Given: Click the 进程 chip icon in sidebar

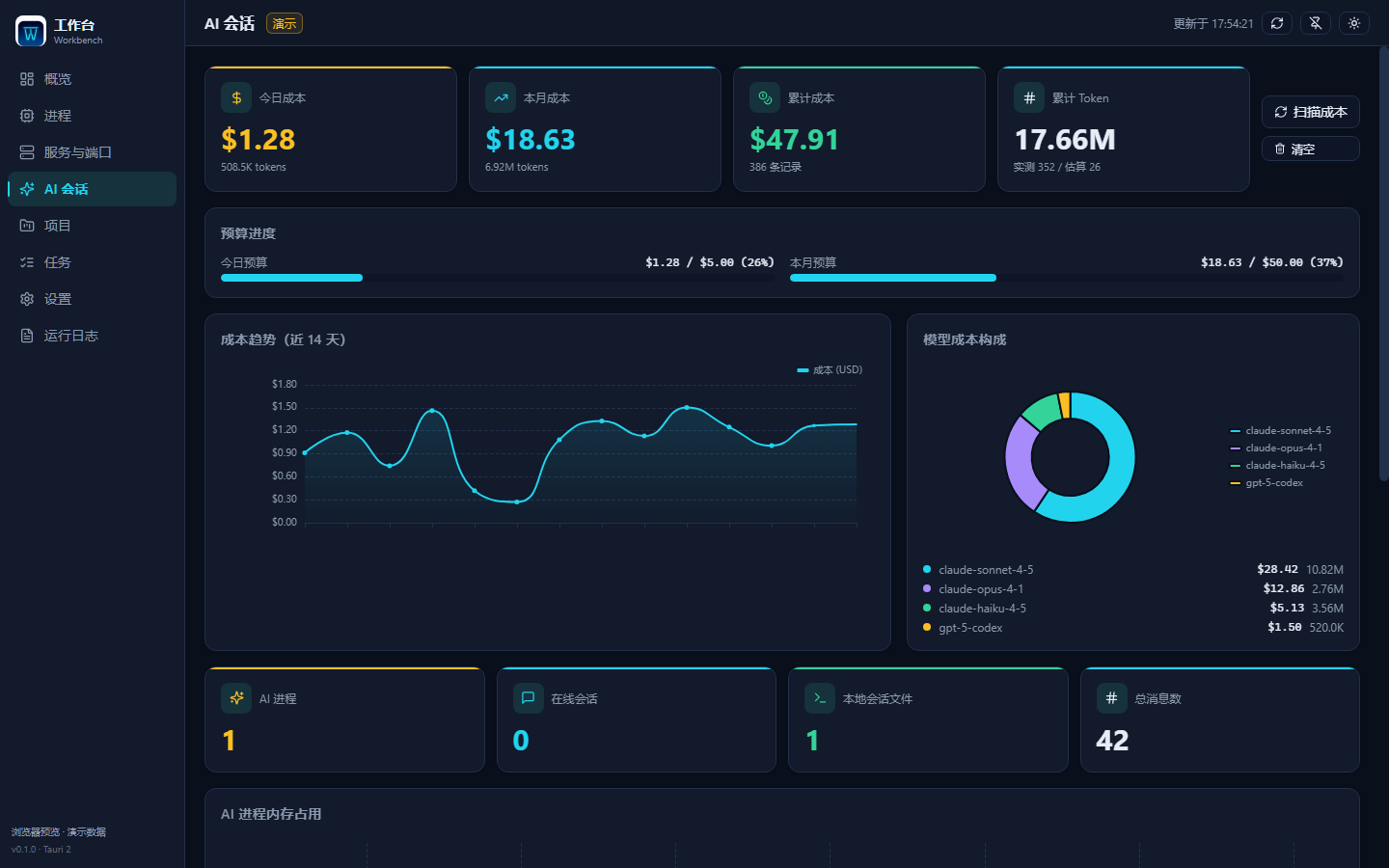Looking at the screenshot, I should (27, 116).
